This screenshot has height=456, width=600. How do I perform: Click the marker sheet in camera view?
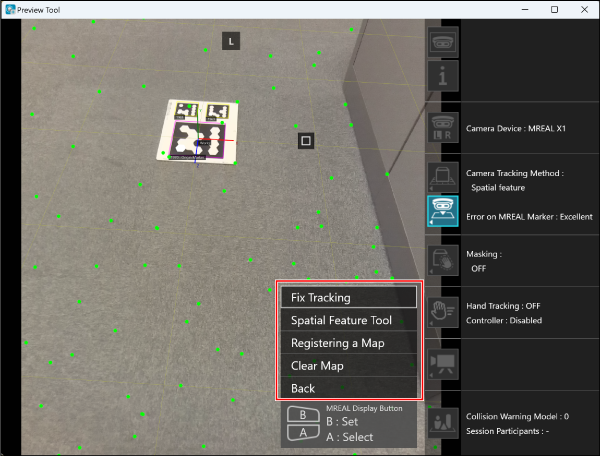197,132
